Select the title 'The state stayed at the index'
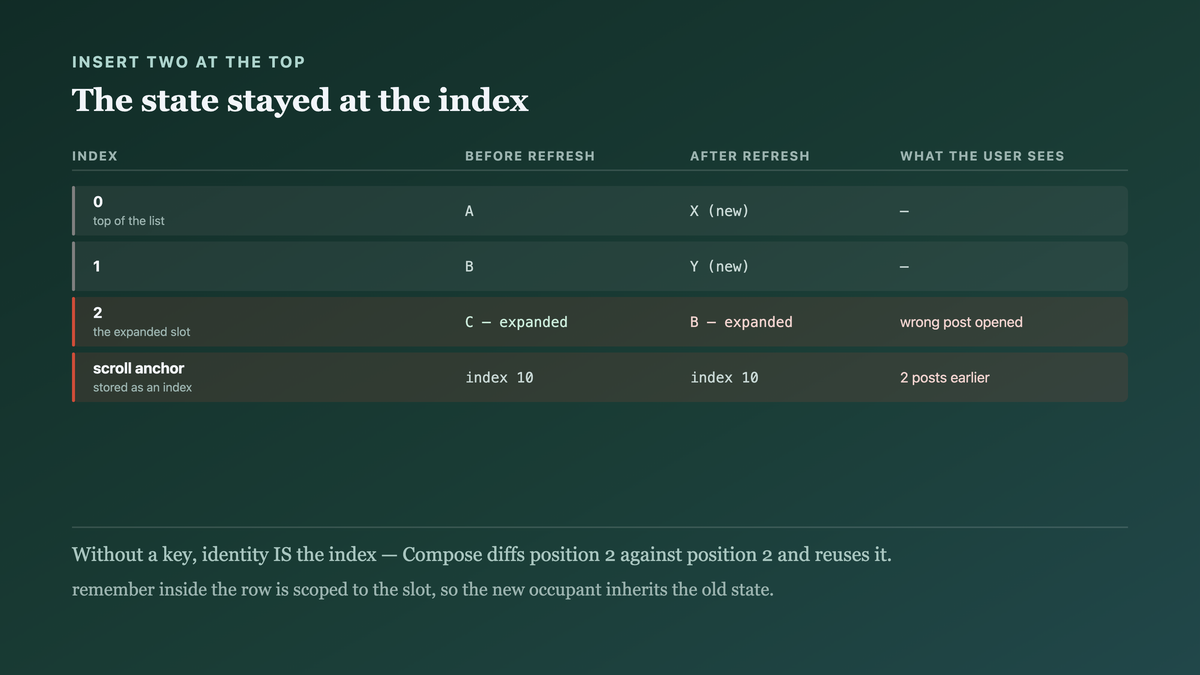This screenshot has height=675, width=1200. [x=300, y=100]
